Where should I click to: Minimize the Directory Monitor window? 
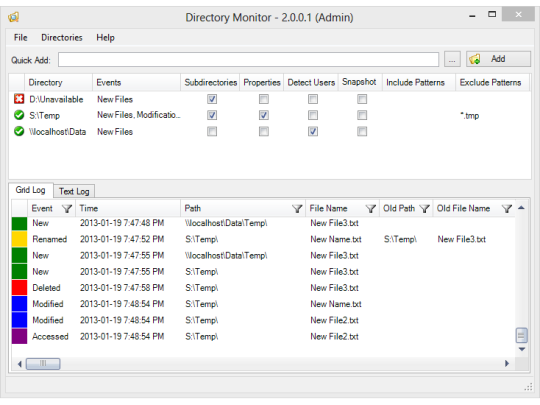(x=472, y=15)
